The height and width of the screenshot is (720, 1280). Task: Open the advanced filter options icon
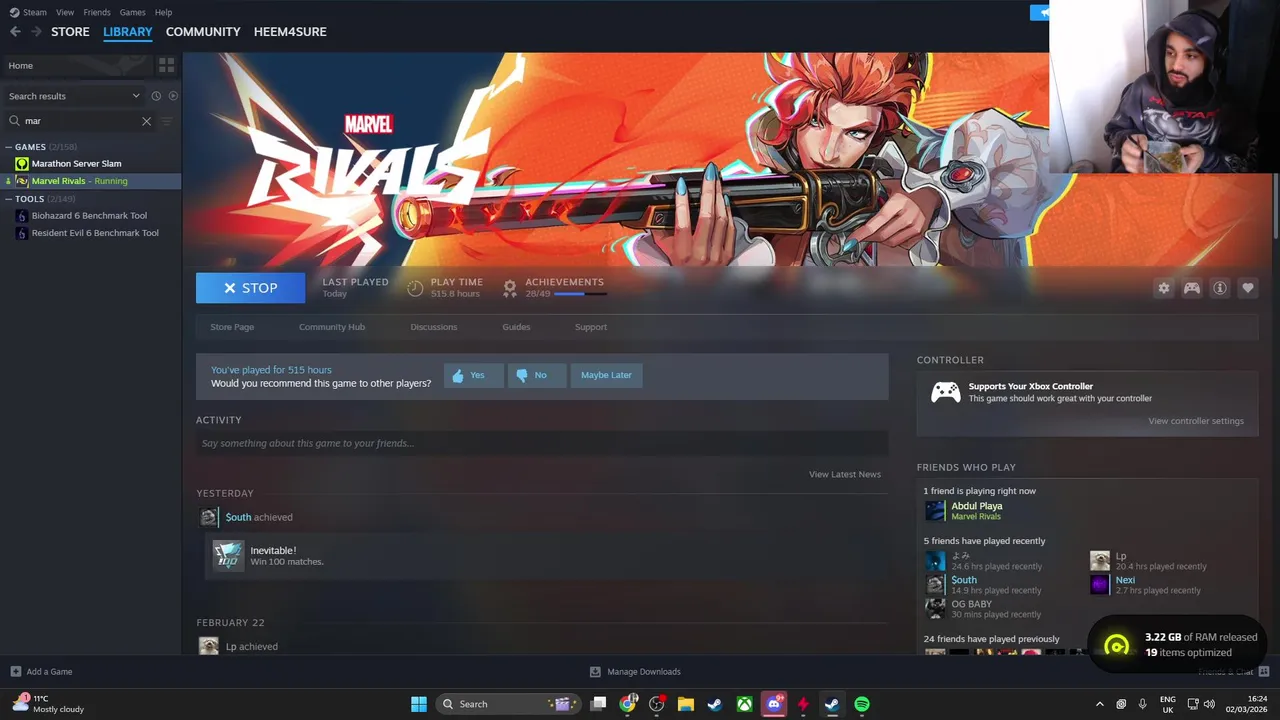(x=167, y=121)
